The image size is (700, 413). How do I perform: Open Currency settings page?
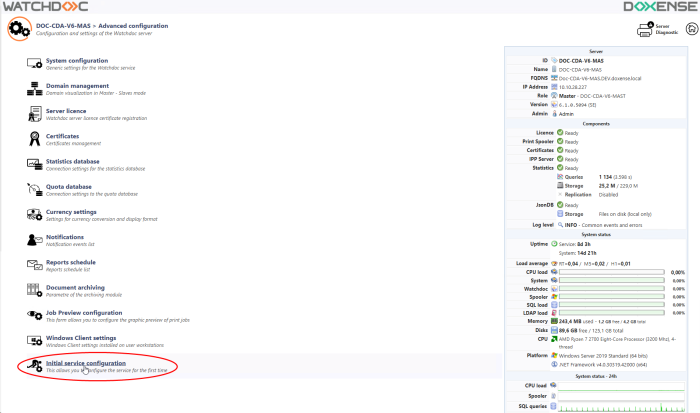click(x=71, y=211)
